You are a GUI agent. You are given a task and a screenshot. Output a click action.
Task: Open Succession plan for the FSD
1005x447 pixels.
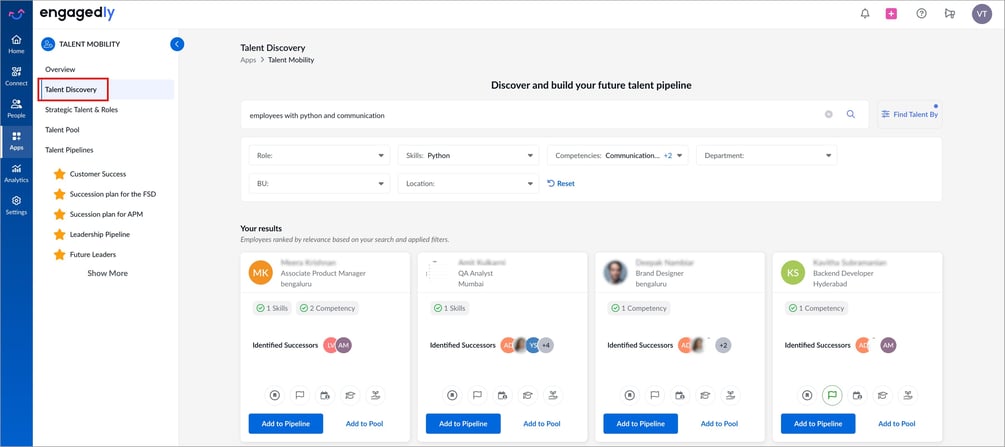[113, 194]
